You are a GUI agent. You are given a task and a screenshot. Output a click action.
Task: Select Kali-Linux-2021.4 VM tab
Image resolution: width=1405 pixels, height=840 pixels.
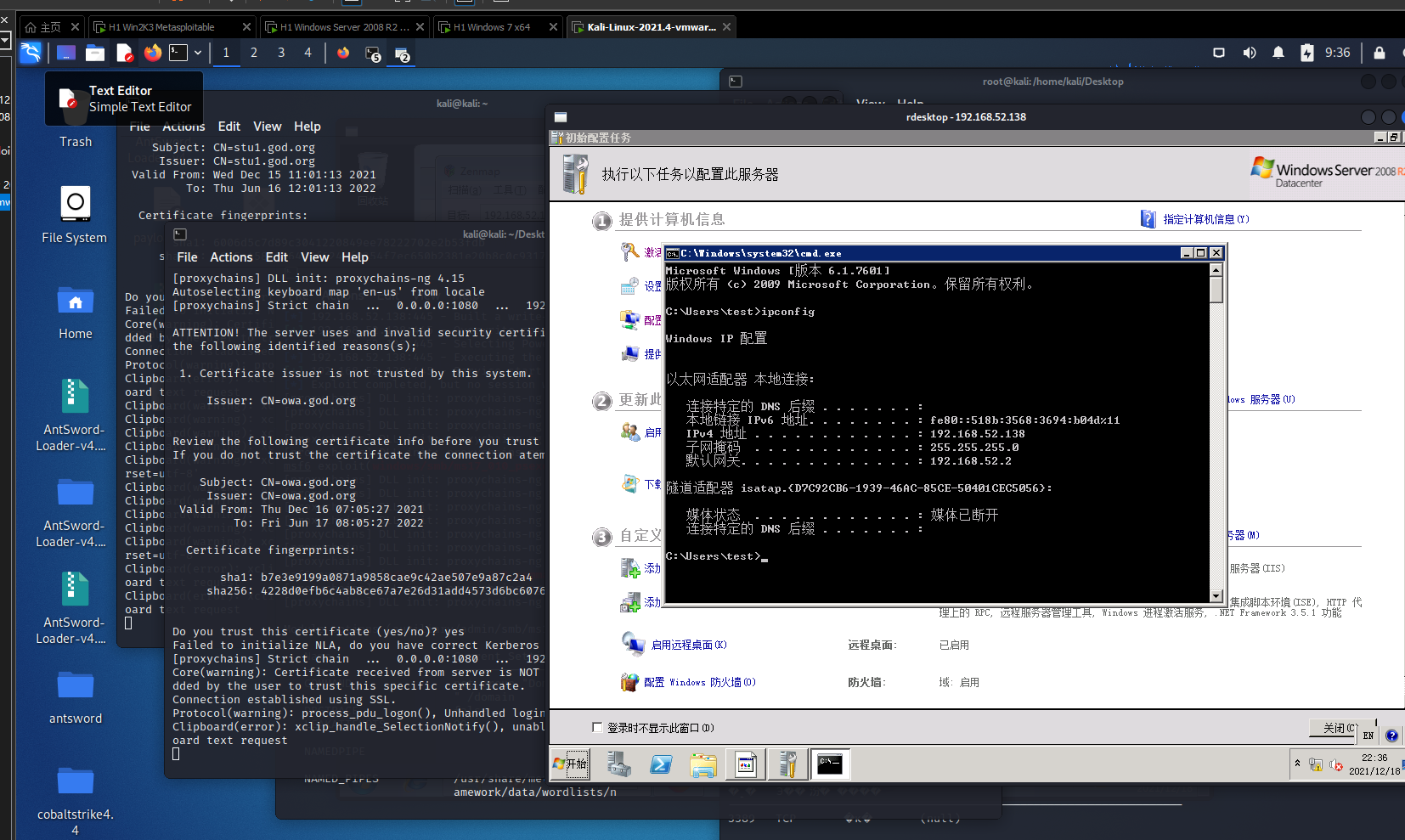(651, 27)
